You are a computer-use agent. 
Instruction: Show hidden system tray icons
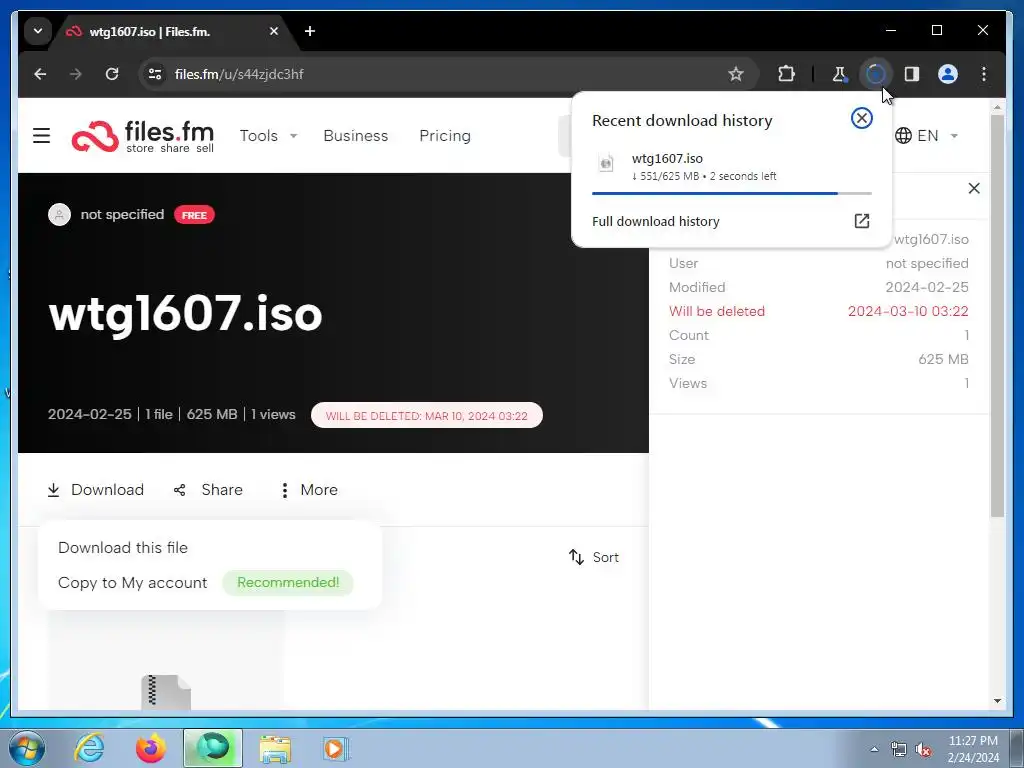pyautogui.click(x=874, y=749)
